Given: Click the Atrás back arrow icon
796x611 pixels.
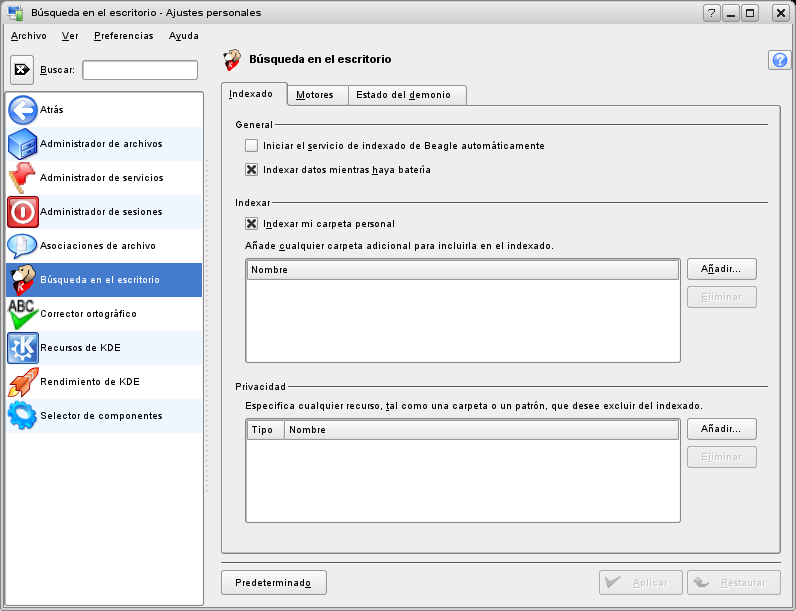Looking at the screenshot, I should click(x=22, y=110).
